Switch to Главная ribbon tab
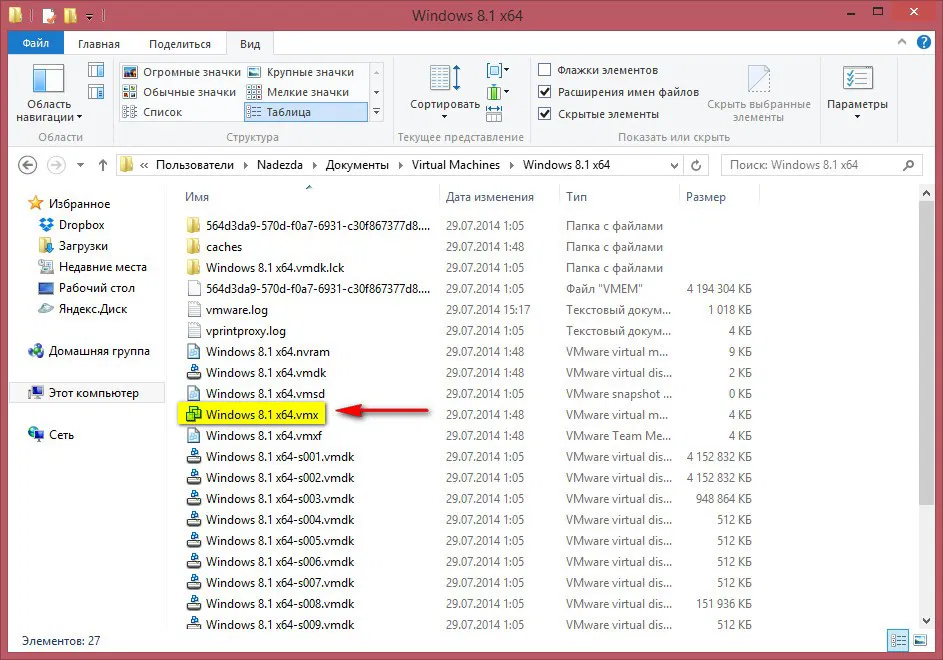 (x=99, y=44)
